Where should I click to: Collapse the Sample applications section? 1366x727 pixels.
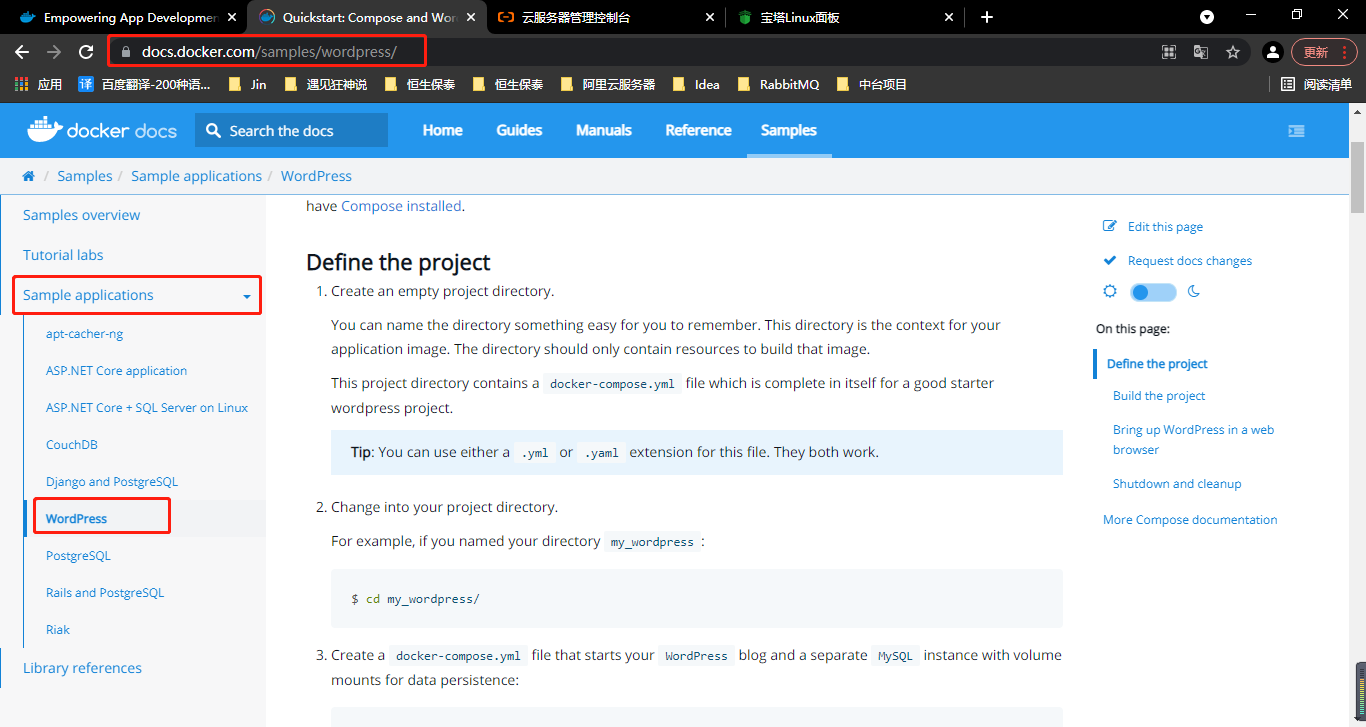coord(136,295)
